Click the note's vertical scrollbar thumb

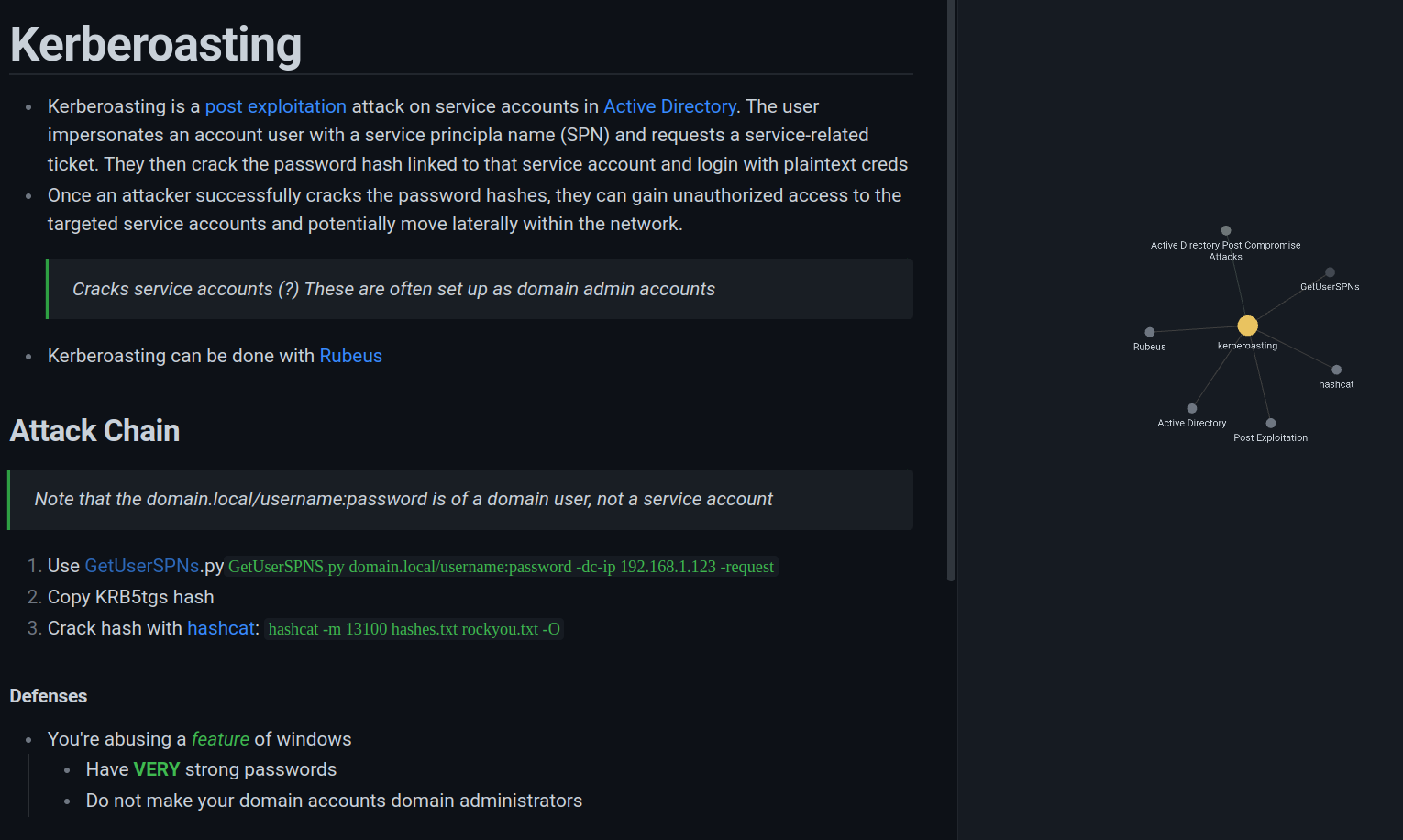[951, 290]
